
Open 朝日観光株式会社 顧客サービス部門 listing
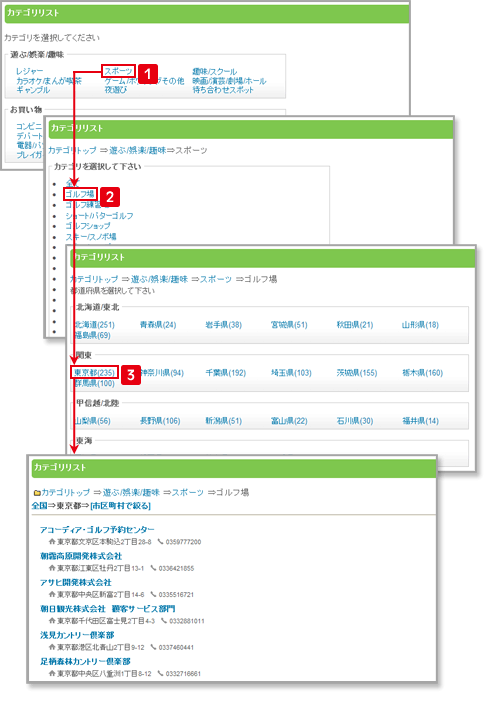click(x=108, y=609)
